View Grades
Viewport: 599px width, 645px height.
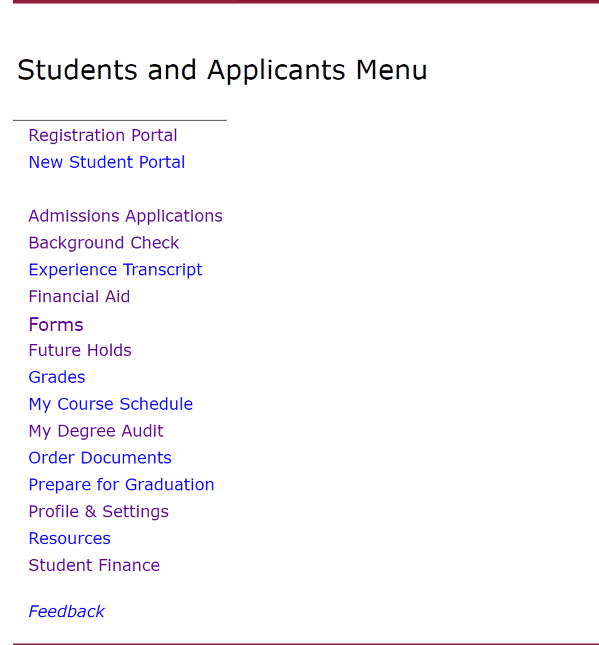pyautogui.click(x=57, y=377)
